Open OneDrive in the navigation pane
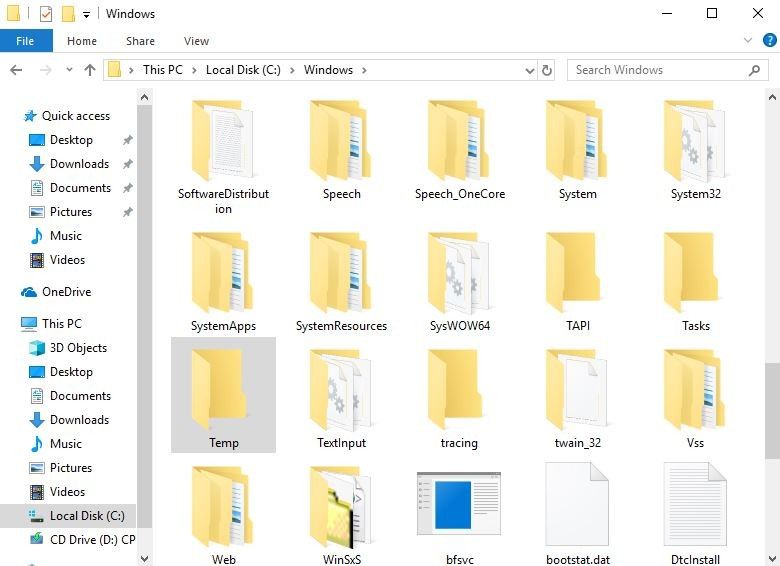 point(66,292)
